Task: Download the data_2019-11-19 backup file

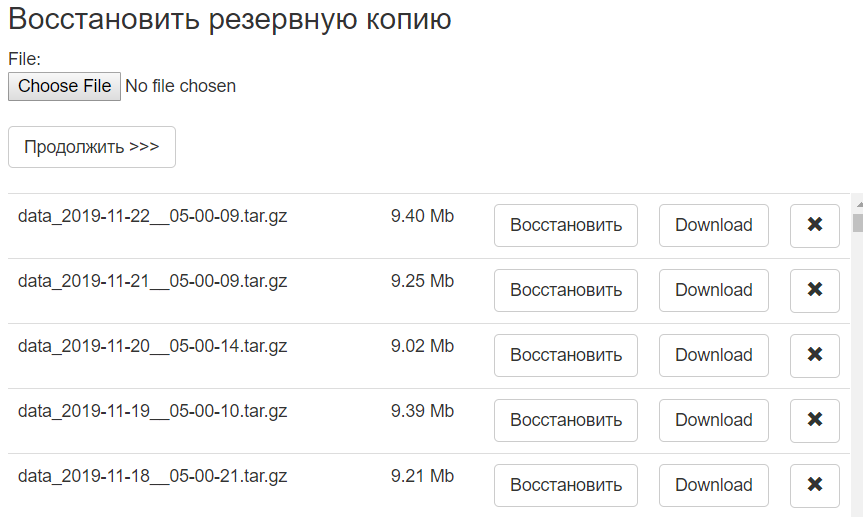Action: click(x=713, y=420)
